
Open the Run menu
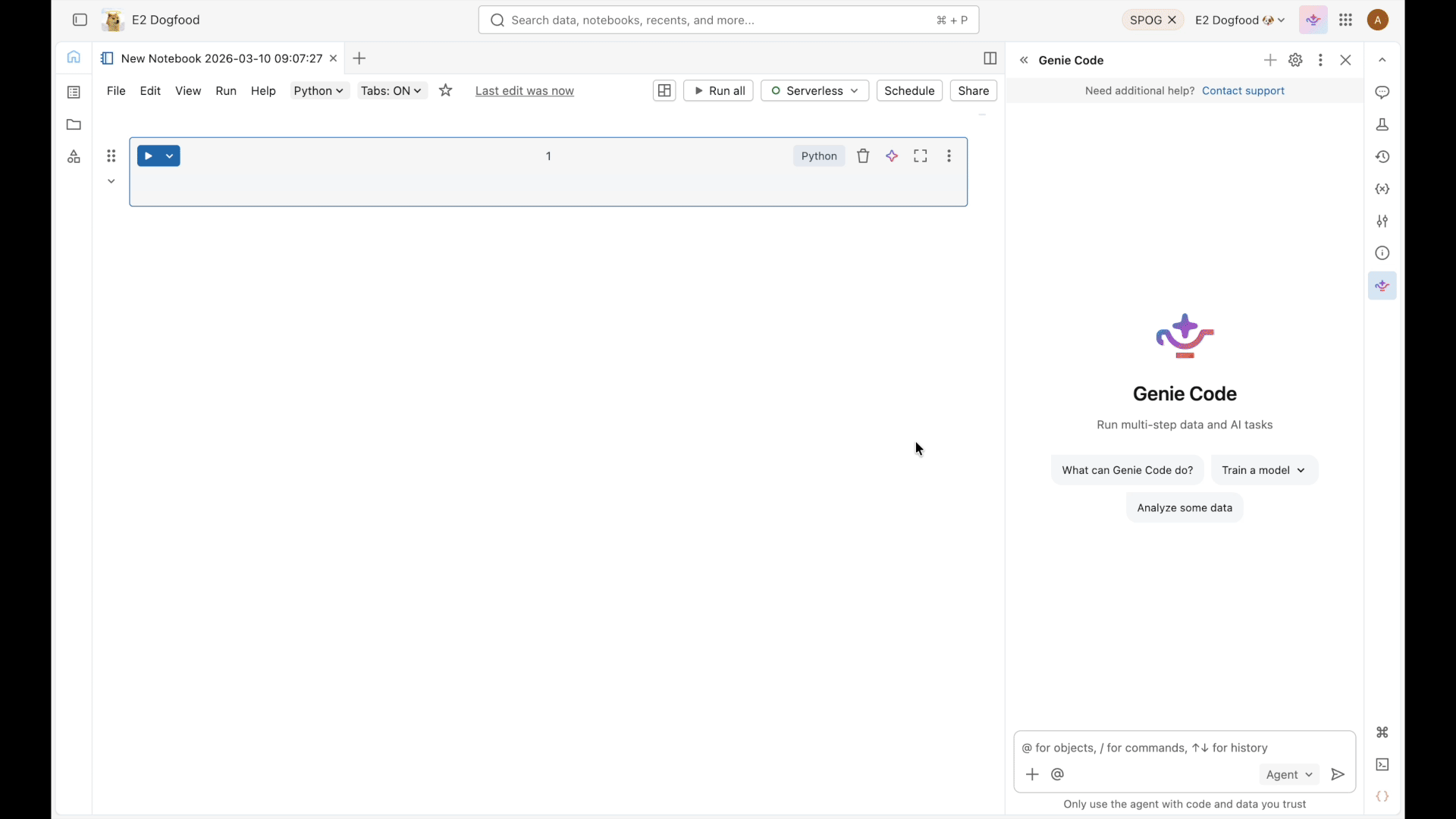pos(225,91)
